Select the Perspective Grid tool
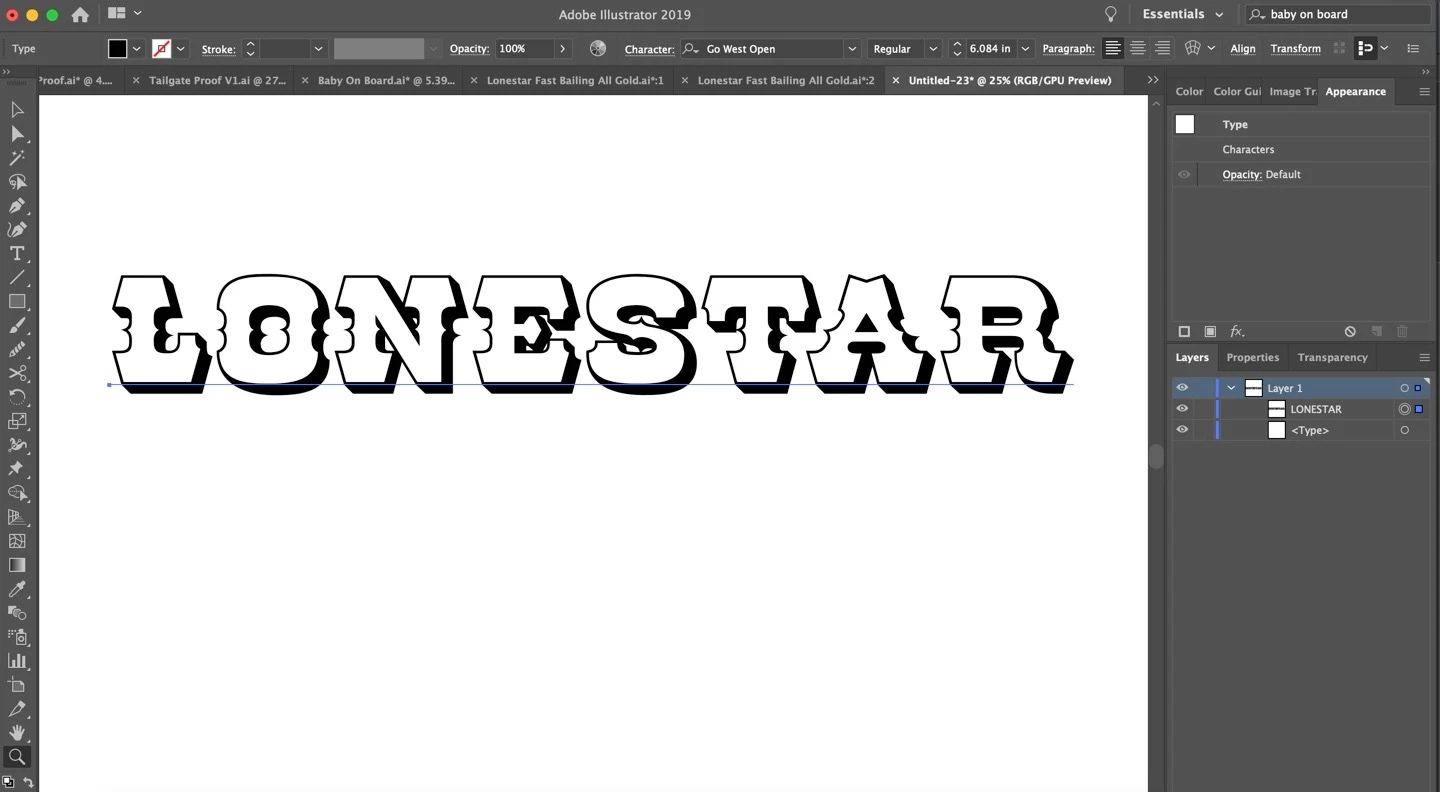 click(17, 517)
